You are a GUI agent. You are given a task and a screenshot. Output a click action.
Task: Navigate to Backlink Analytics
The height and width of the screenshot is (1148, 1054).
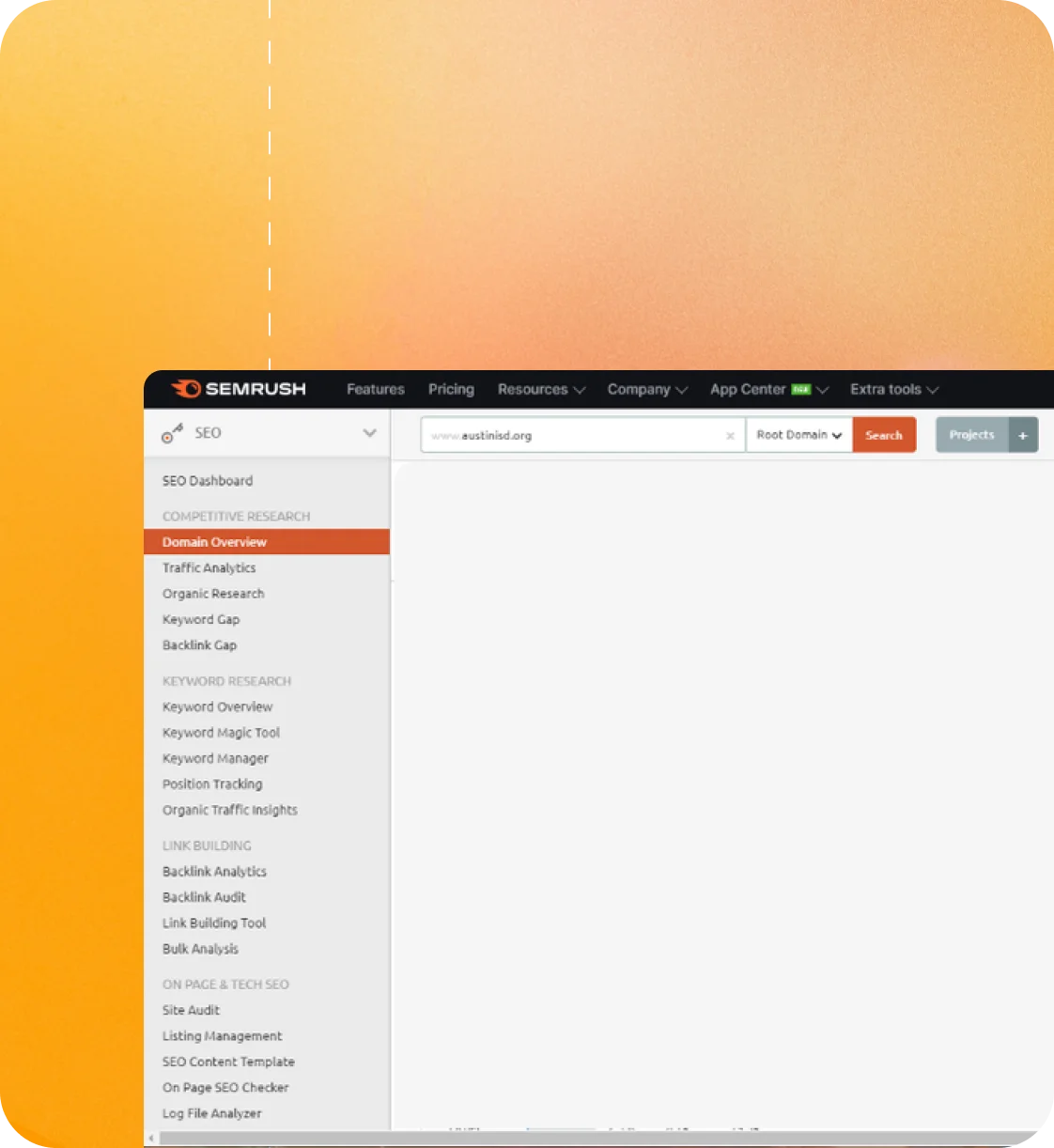click(x=214, y=872)
